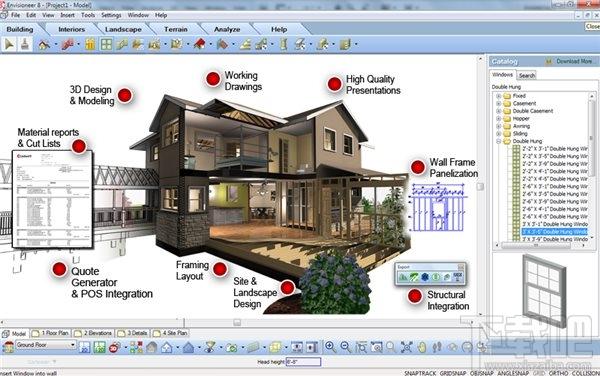
Task: Open the 2 Elevations view tab
Action: [x=93, y=333]
